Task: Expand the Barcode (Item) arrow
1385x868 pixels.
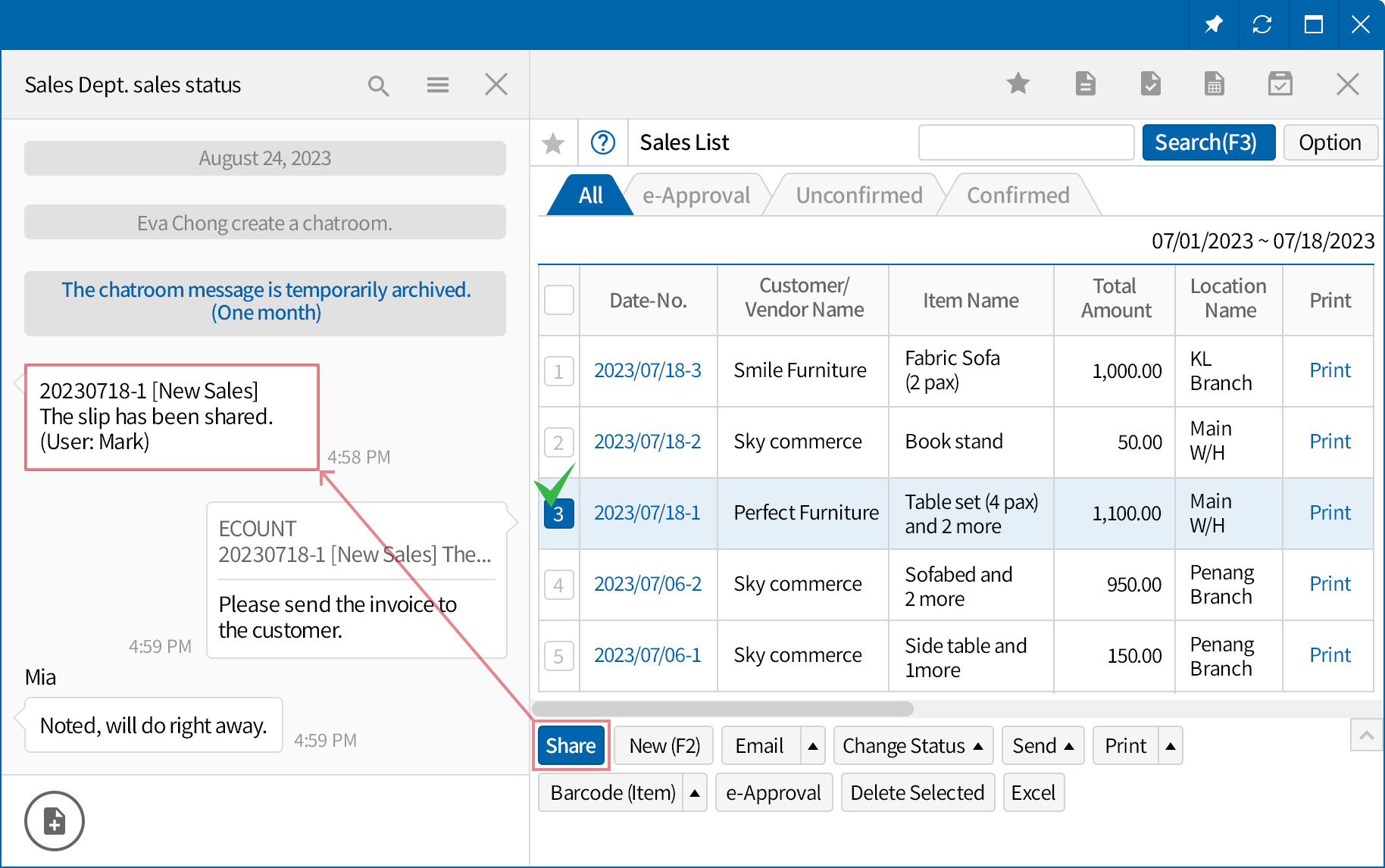Action: click(x=694, y=793)
